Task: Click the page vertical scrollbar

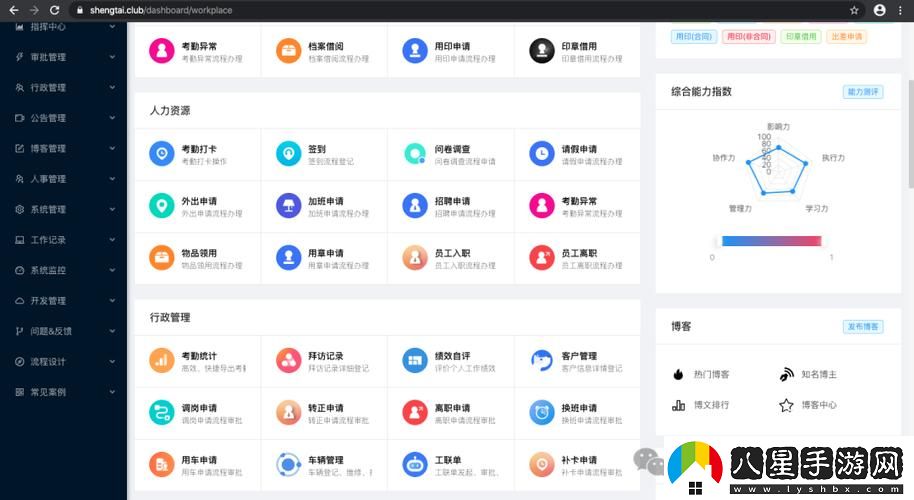Action: pyautogui.click(x=911, y=134)
